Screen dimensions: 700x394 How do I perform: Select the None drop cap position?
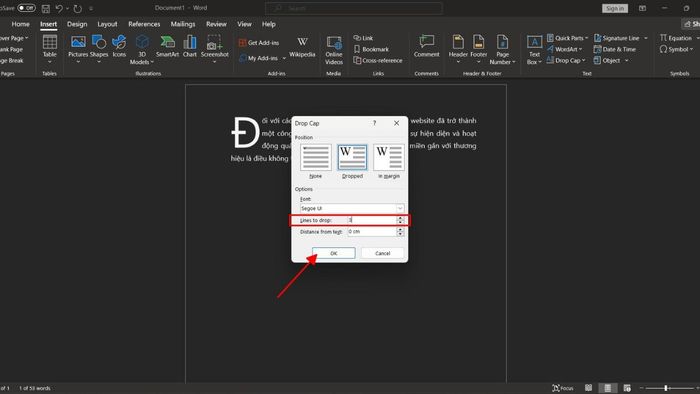pyautogui.click(x=316, y=162)
